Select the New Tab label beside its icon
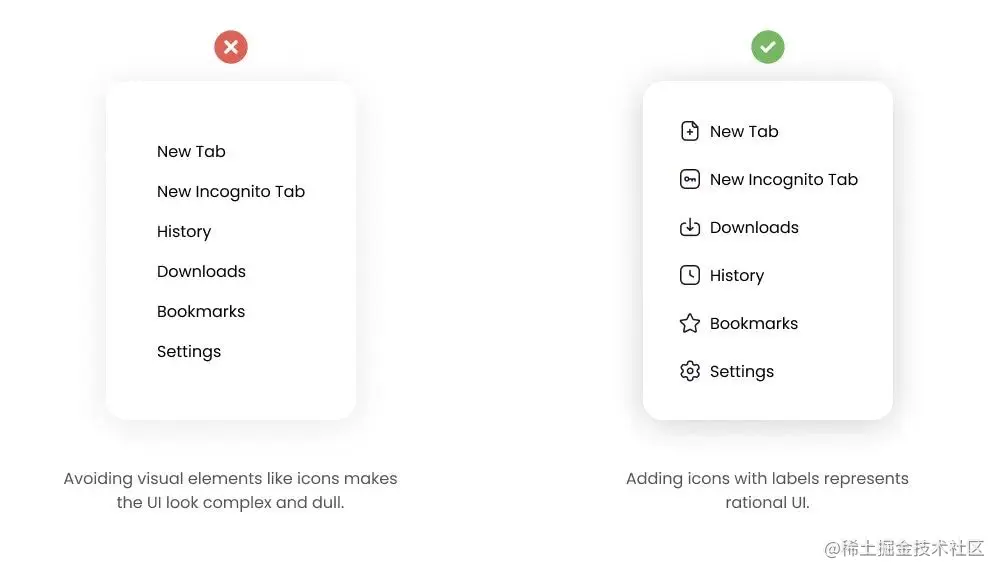 [x=744, y=132]
